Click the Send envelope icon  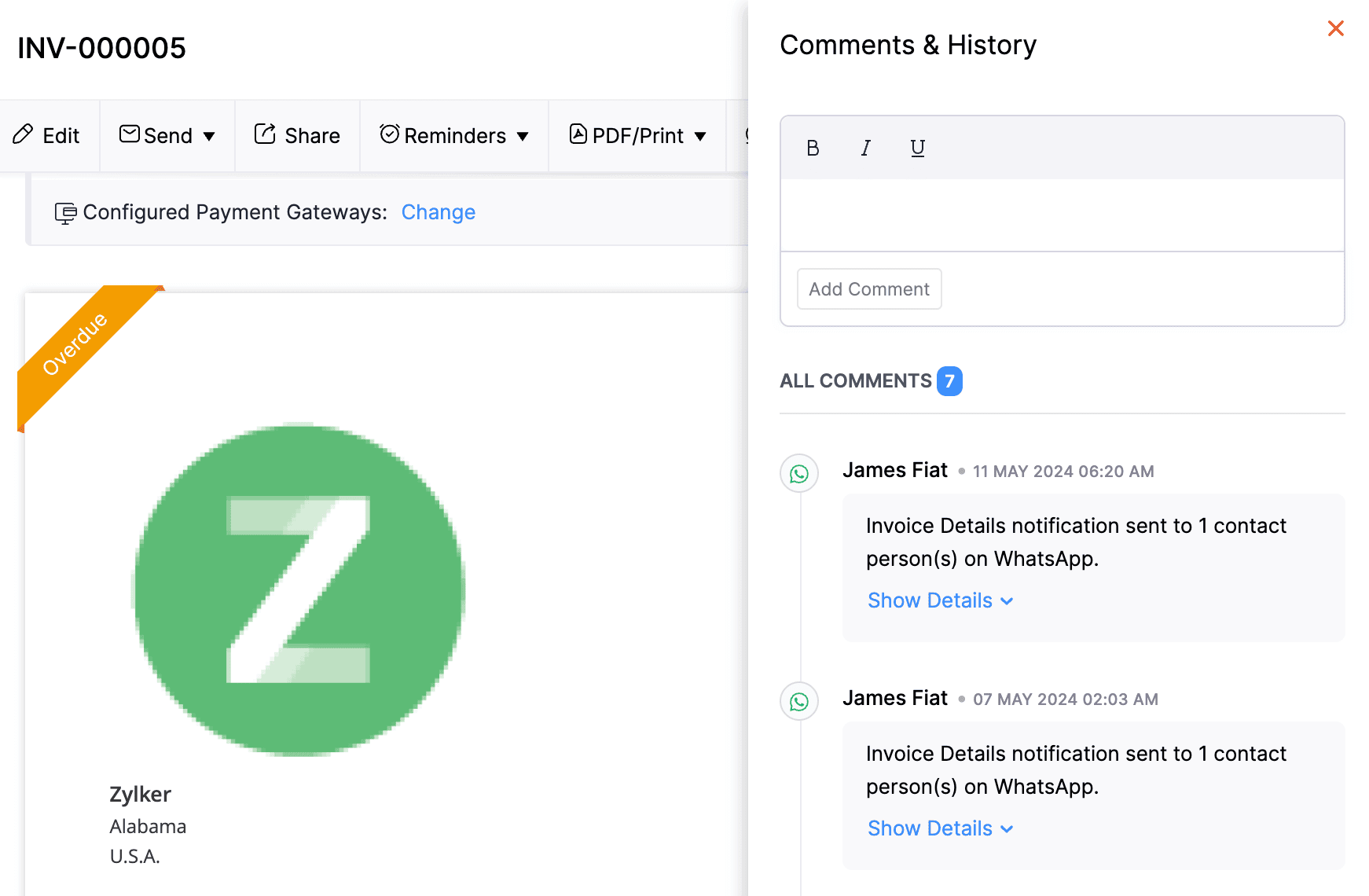pos(129,134)
